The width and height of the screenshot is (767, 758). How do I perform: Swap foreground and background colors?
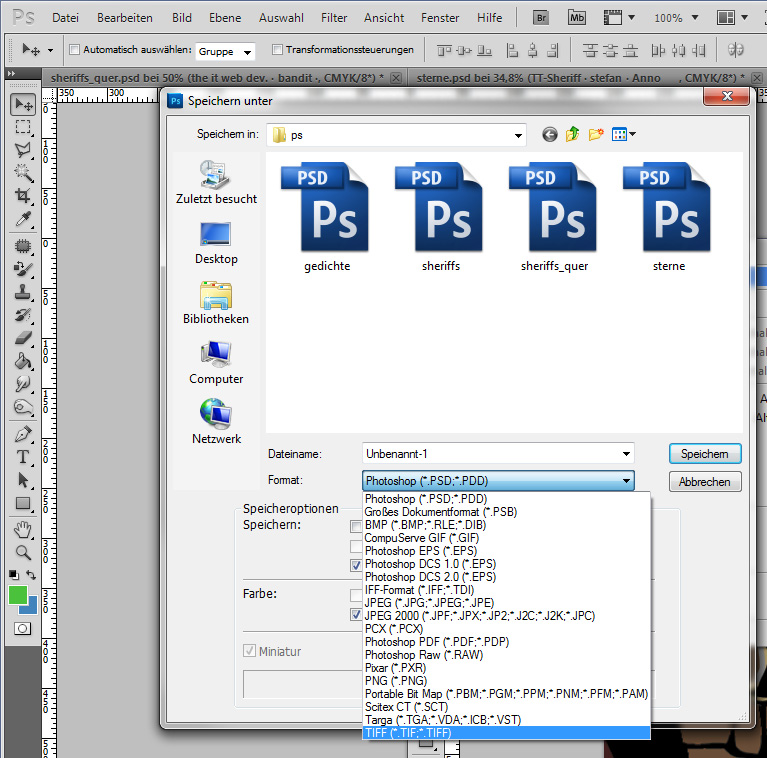click(x=31, y=575)
